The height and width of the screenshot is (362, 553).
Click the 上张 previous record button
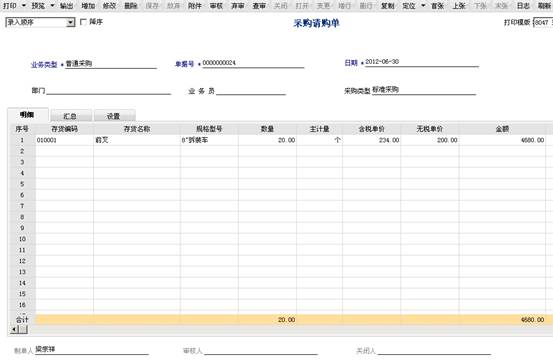click(x=459, y=6)
